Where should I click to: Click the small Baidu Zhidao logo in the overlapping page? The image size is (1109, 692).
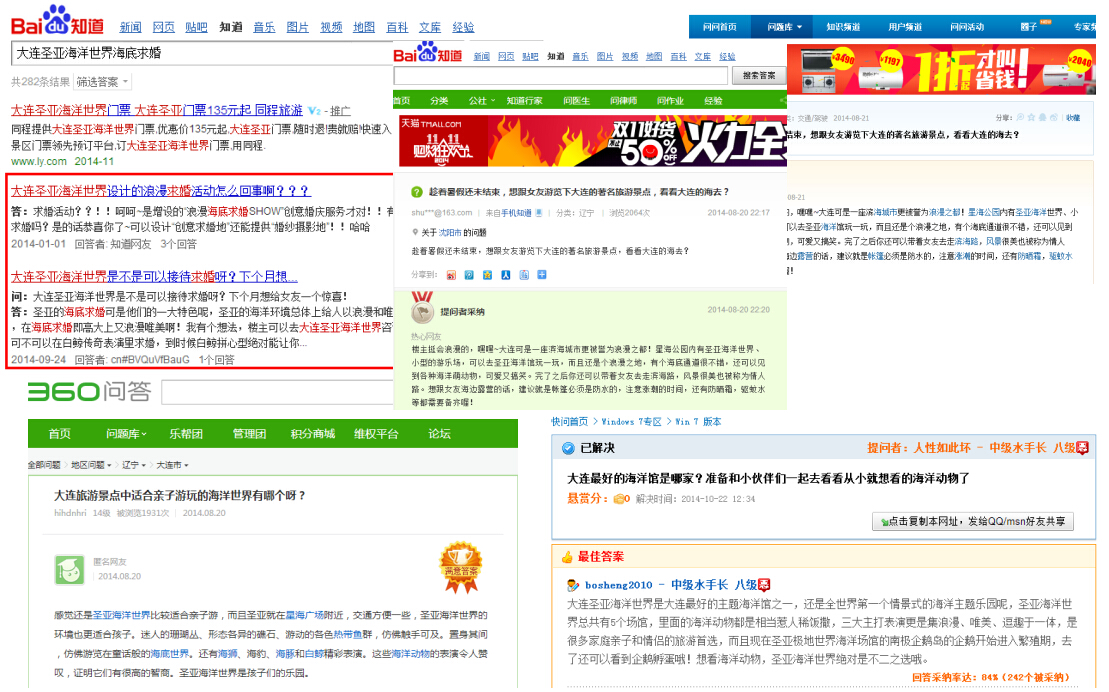[427, 52]
